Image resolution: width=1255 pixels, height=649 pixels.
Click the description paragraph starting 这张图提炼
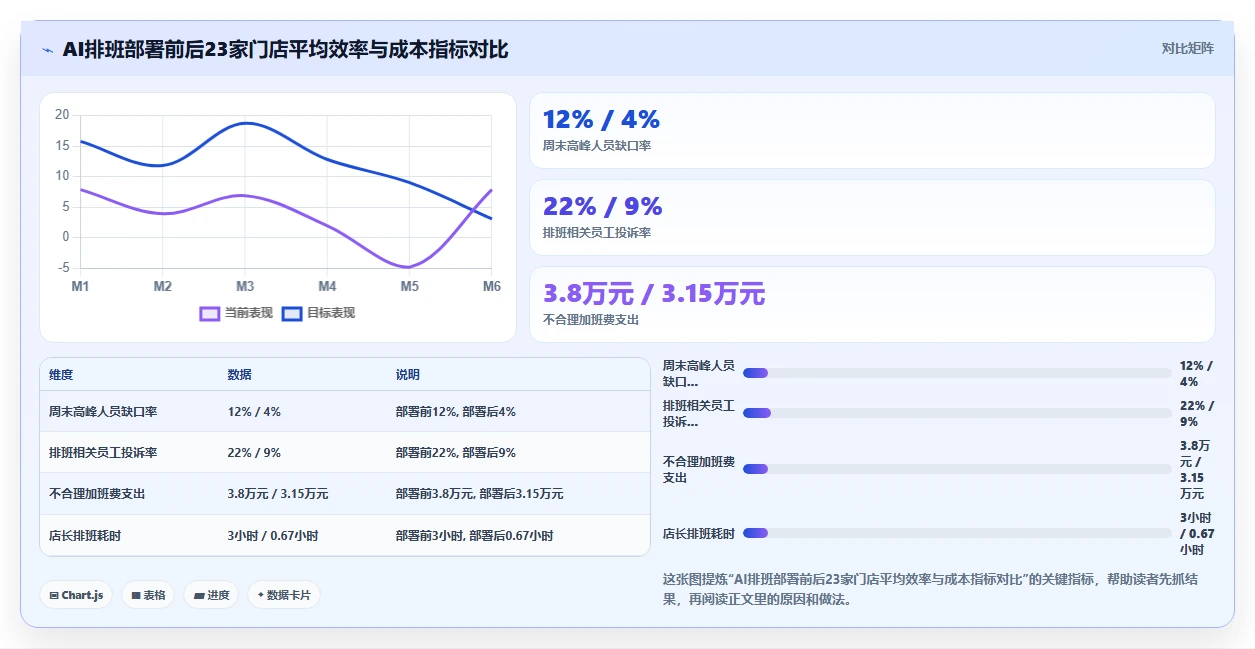tap(930, 590)
